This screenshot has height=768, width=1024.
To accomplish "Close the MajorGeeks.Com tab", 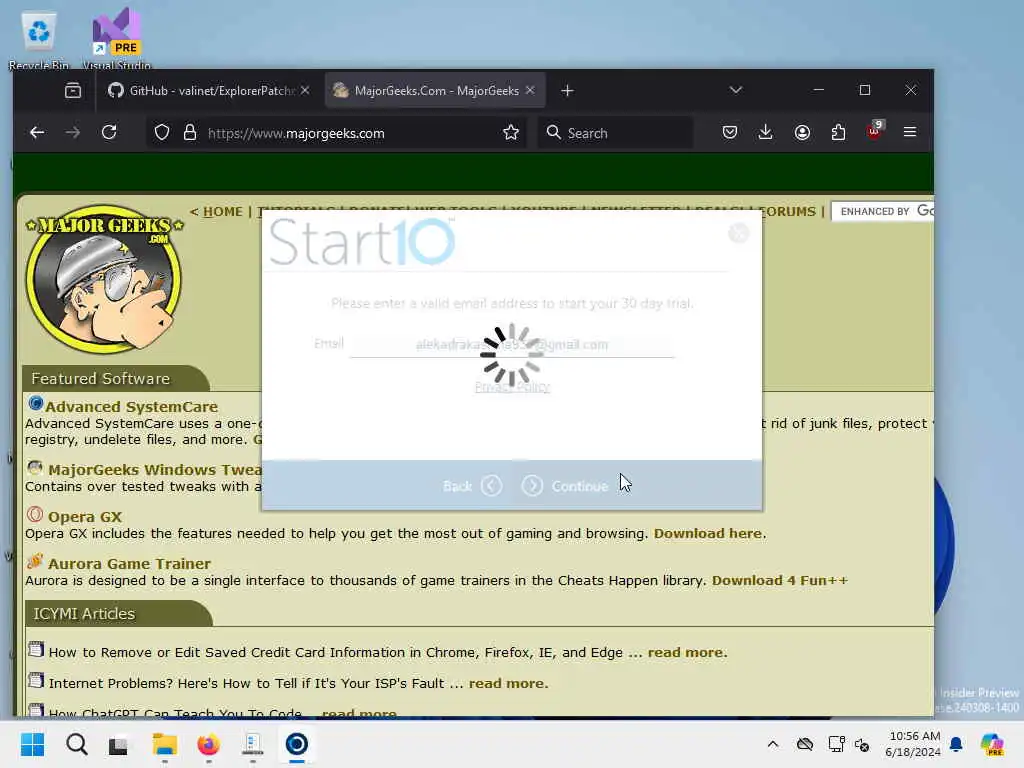I will click(530, 90).
